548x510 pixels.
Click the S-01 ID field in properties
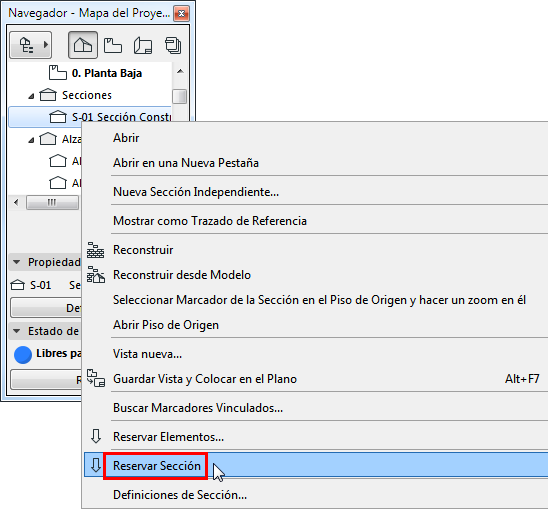click(x=41, y=285)
